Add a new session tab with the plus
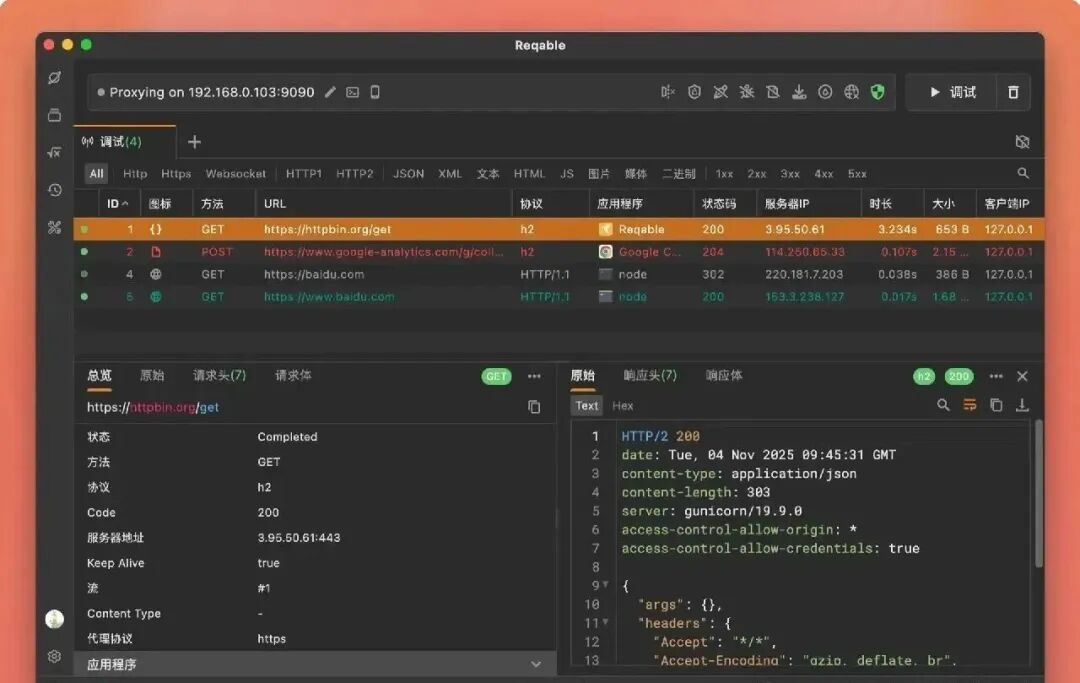 pyautogui.click(x=194, y=142)
